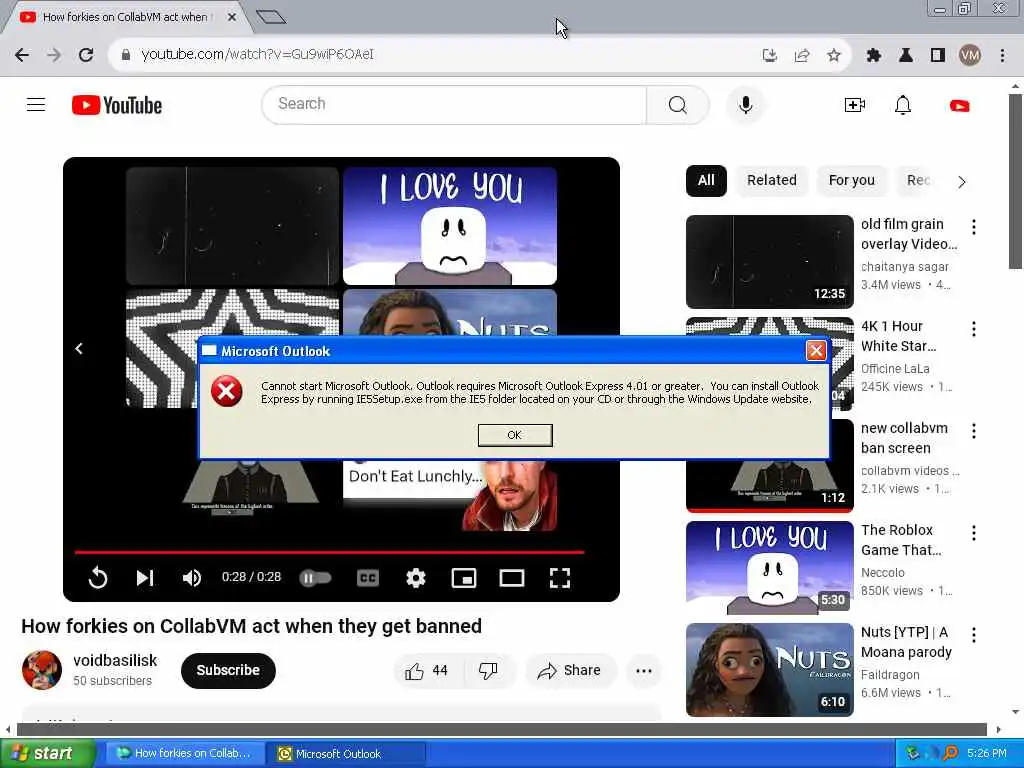Click previous arrow on end screen suggestions
1024x768 pixels.
[x=79, y=349]
